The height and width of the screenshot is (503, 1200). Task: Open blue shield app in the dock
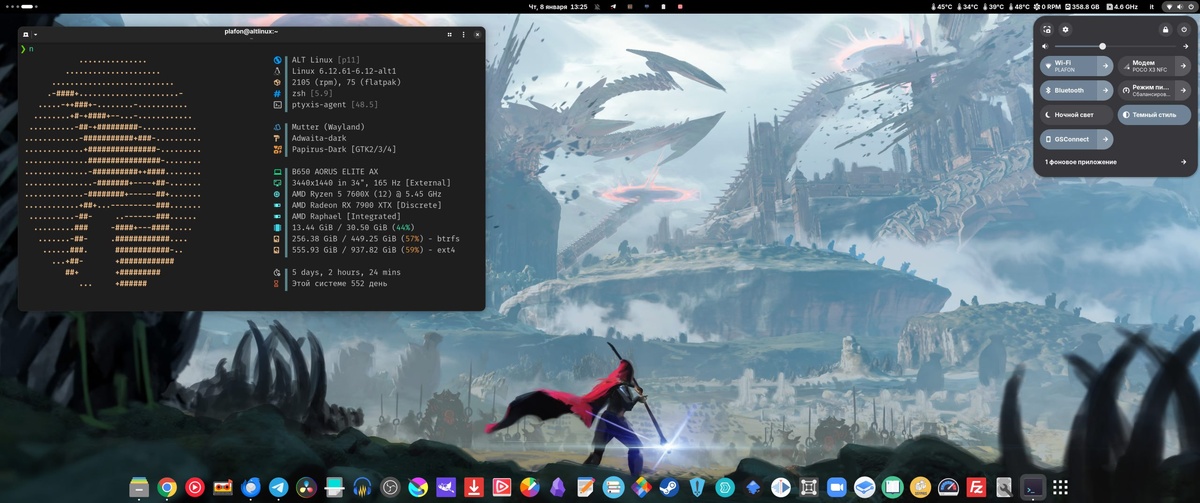pyautogui.click(x=697, y=487)
